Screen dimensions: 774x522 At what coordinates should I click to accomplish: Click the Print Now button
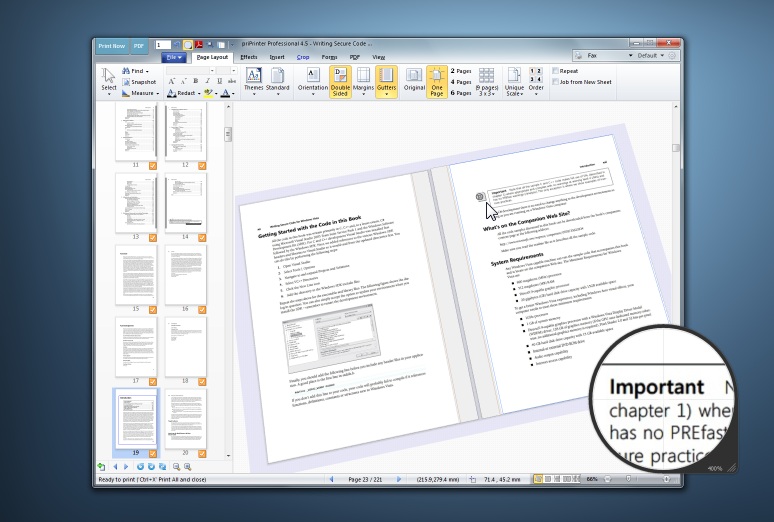coord(112,46)
